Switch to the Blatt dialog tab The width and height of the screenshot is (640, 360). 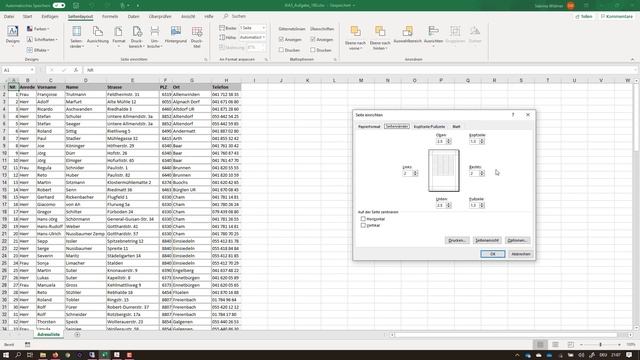[x=456, y=127]
